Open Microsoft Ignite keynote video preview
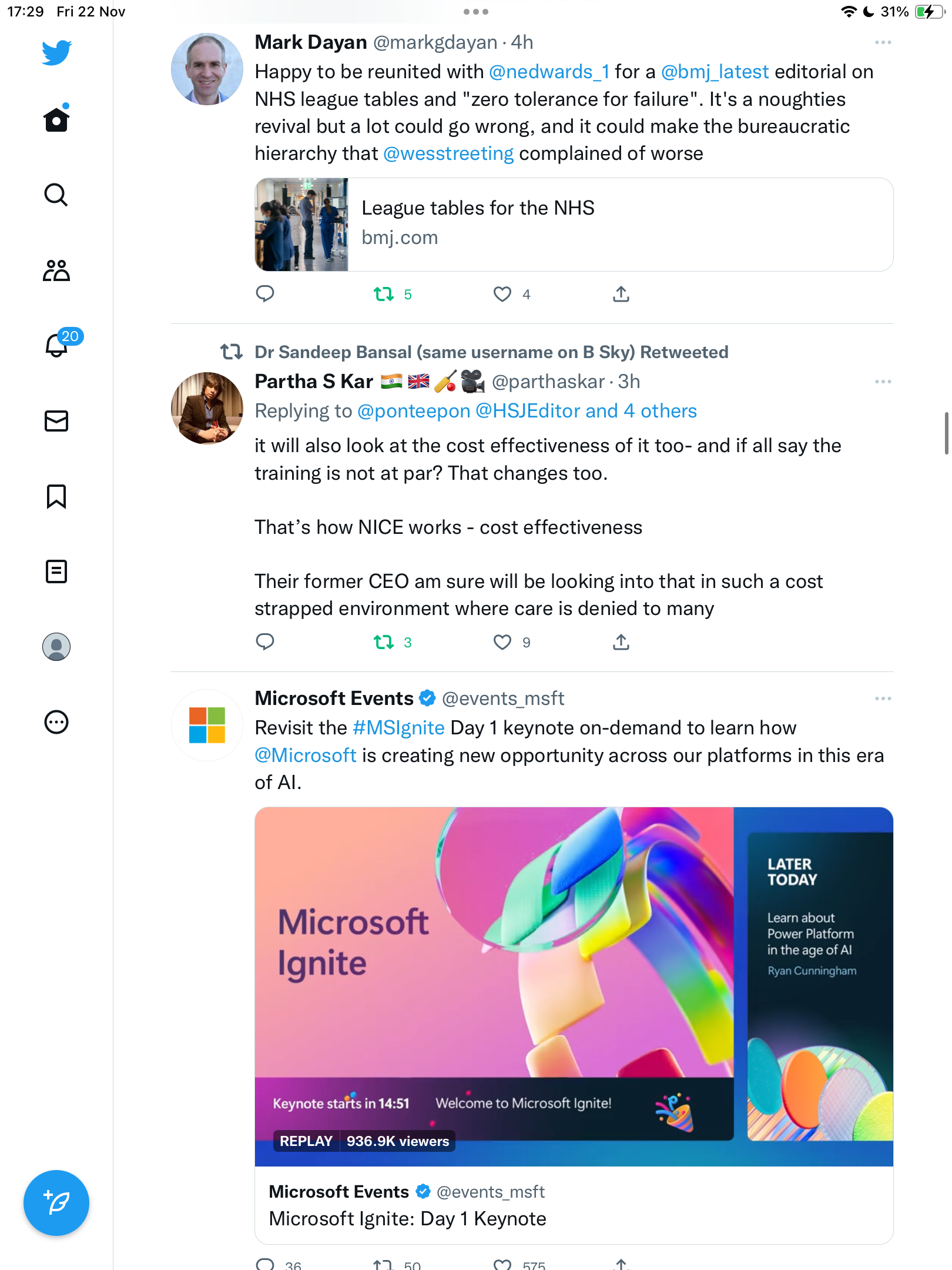This screenshot has width=952, height=1270. click(x=574, y=987)
